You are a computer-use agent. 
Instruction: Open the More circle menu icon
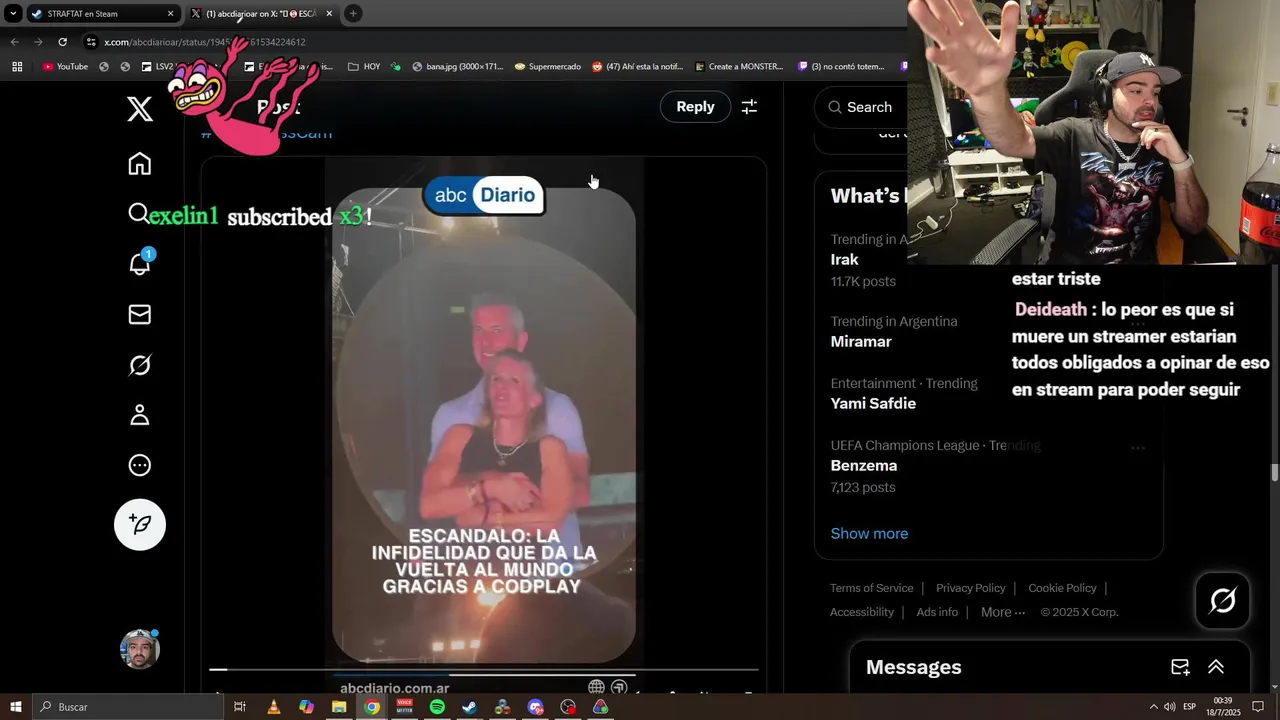click(x=140, y=465)
